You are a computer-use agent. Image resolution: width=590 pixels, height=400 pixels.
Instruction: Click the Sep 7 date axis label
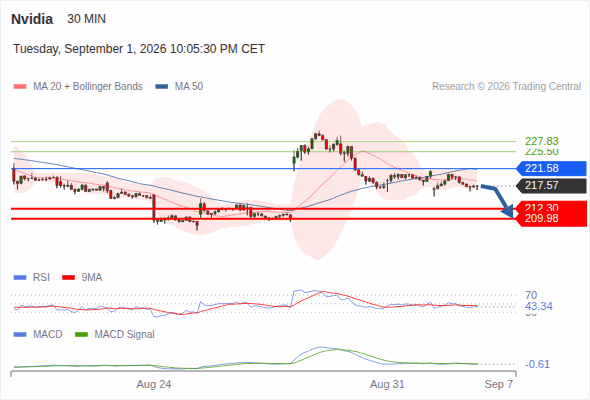499,384
